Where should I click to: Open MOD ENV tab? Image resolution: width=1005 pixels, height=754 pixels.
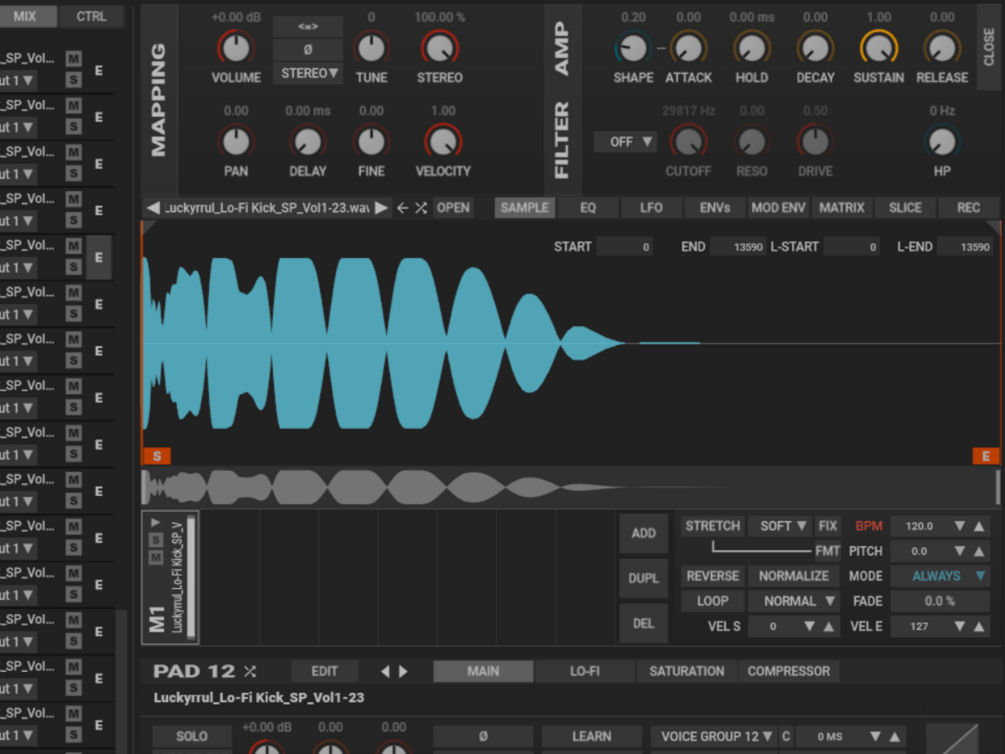pyautogui.click(x=778, y=208)
